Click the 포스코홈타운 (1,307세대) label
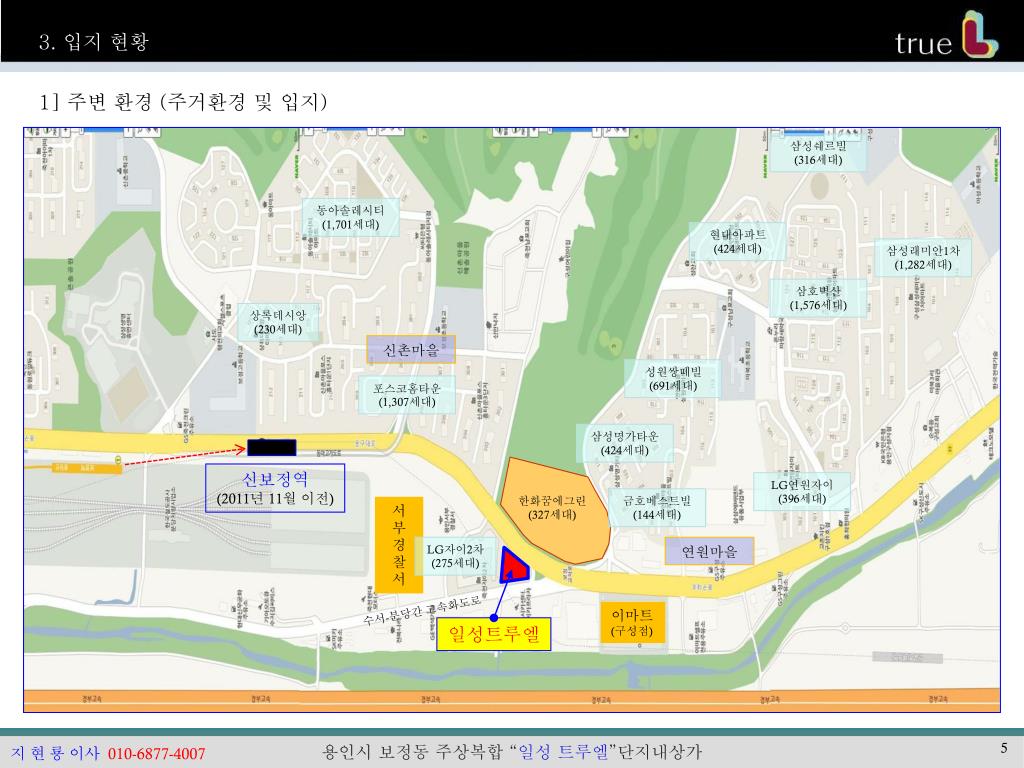The width and height of the screenshot is (1024, 768). click(x=406, y=394)
